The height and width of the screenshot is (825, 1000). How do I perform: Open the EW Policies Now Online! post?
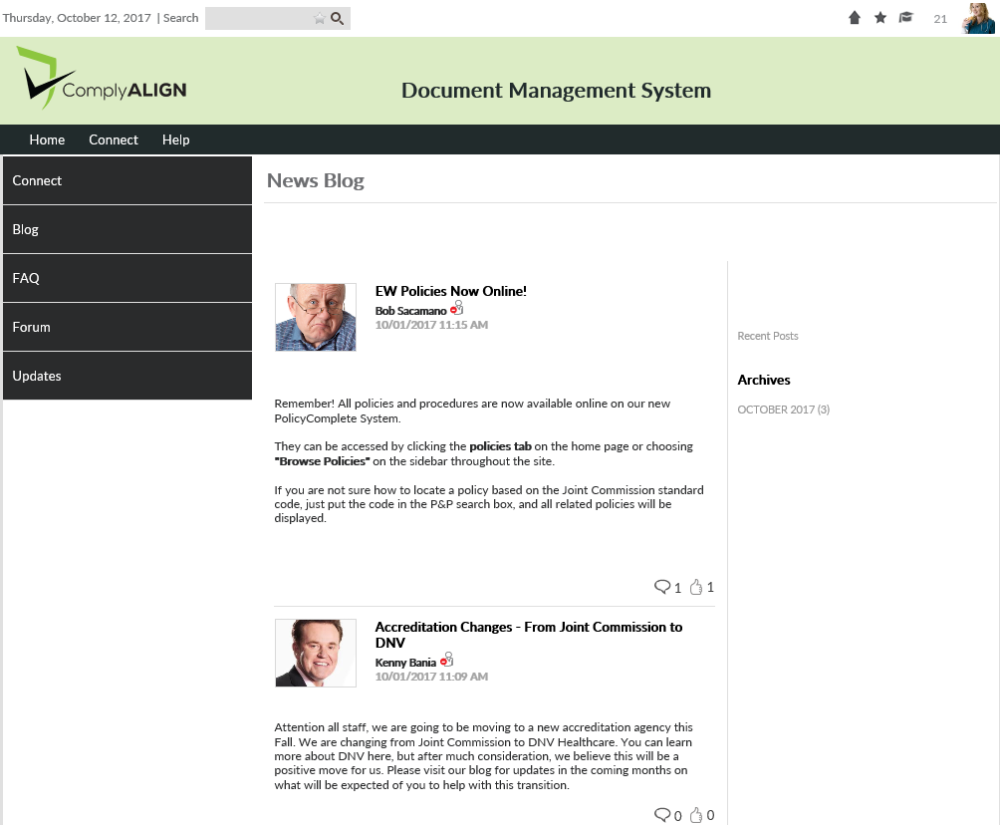(451, 291)
